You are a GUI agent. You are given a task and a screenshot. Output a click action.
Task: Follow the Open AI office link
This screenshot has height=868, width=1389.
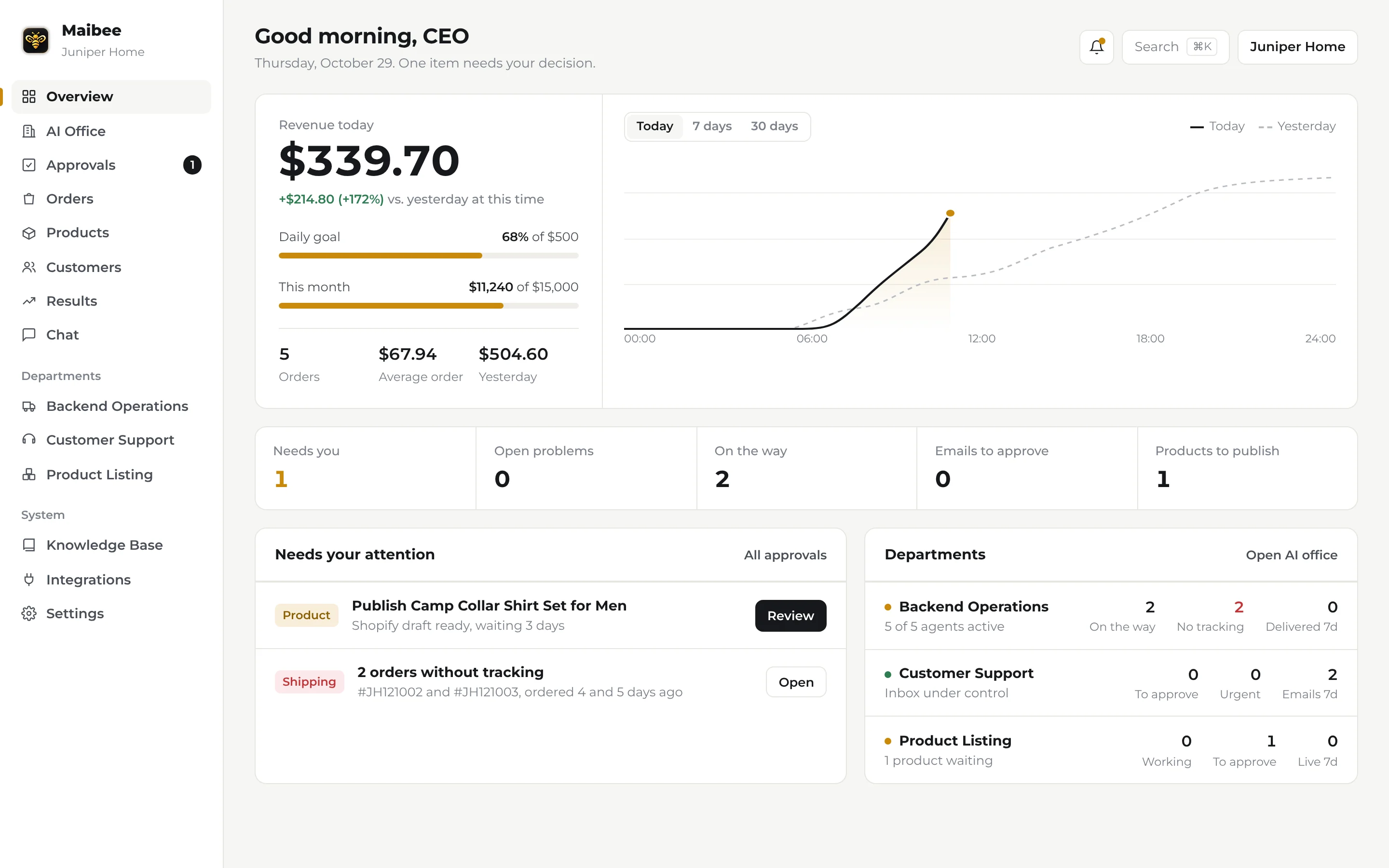(x=1292, y=555)
